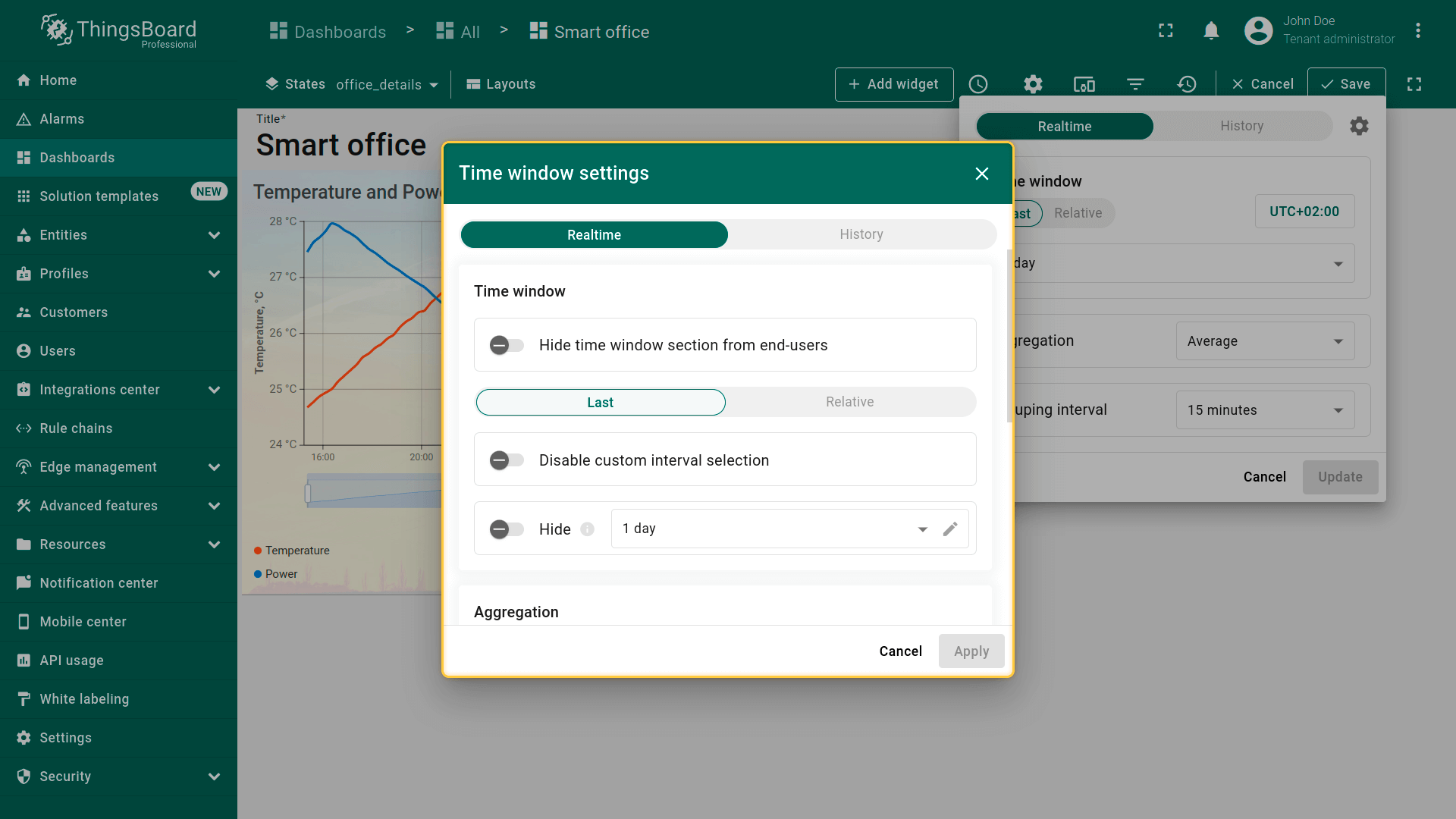Open the 15 minutes grouping interval dropdown
The width and height of the screenshot is (1456, 819).
coord(1264,410)
